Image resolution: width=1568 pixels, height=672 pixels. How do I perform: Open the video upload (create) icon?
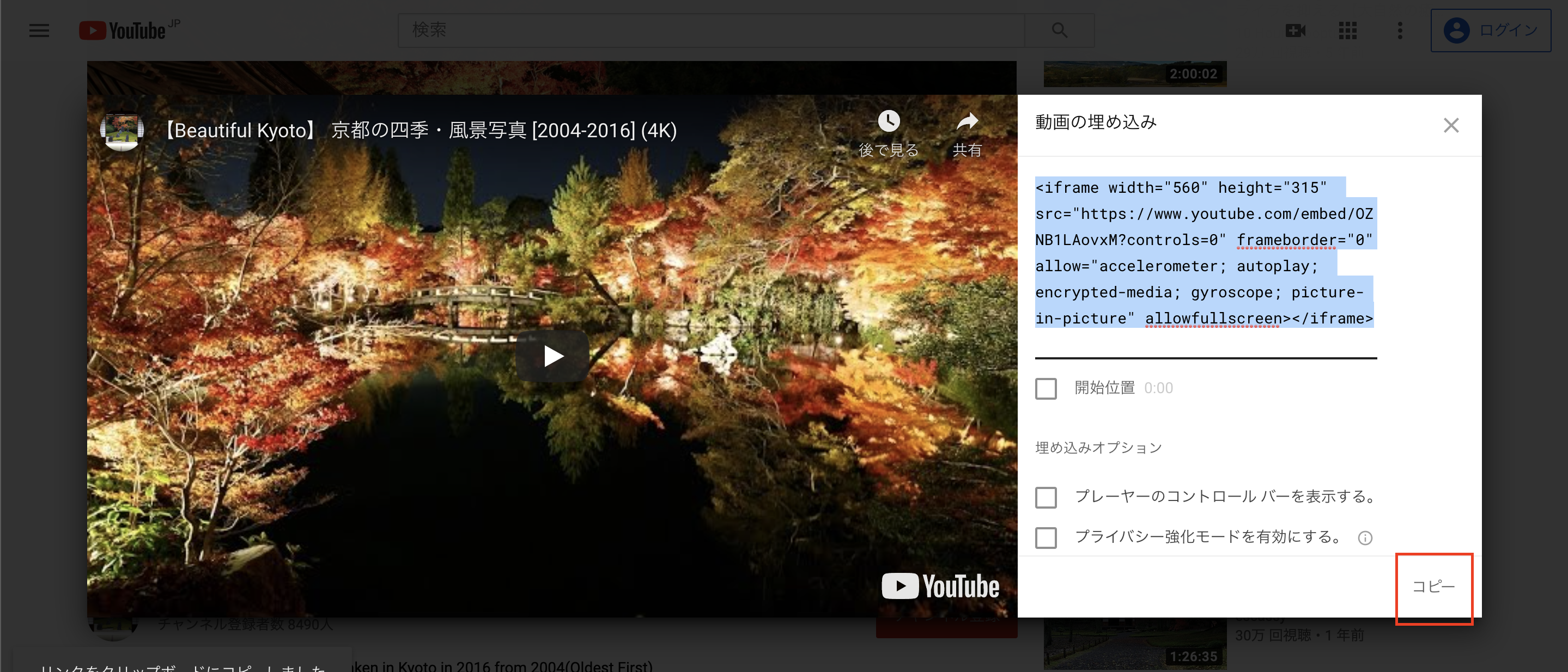(x=1295, y=30)
